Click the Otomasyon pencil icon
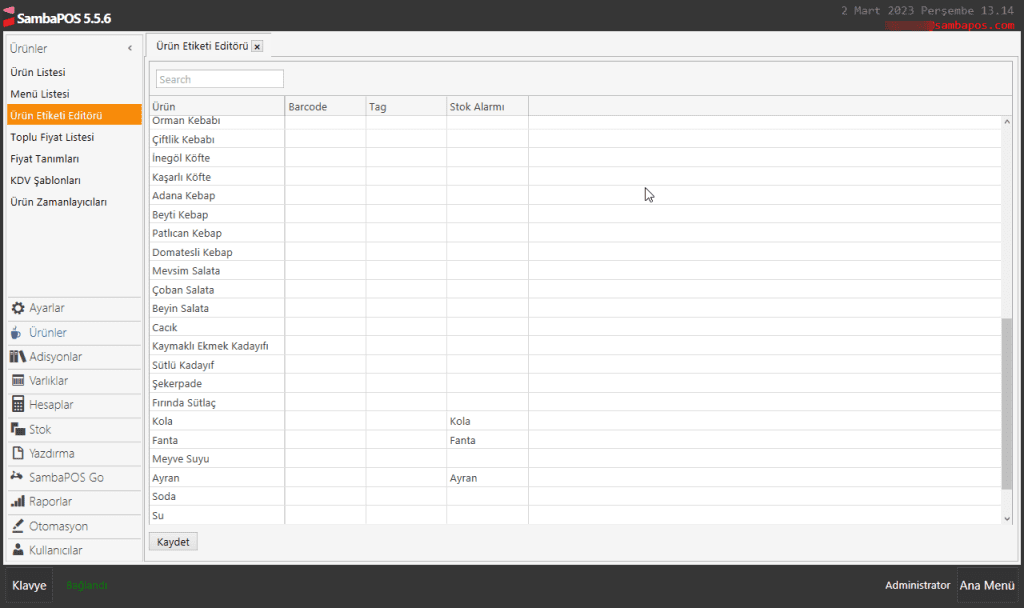Viewport: 1024px width, 608px height. point(18,526)
